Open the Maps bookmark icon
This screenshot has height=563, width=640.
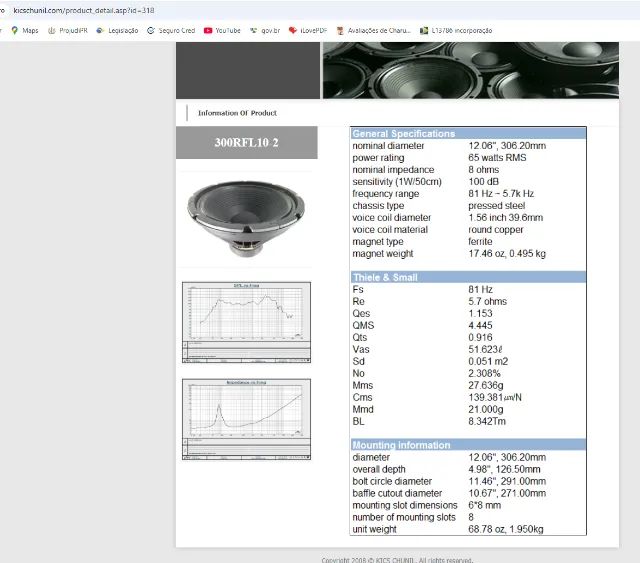pyautogui.click(x=15, y=31)
